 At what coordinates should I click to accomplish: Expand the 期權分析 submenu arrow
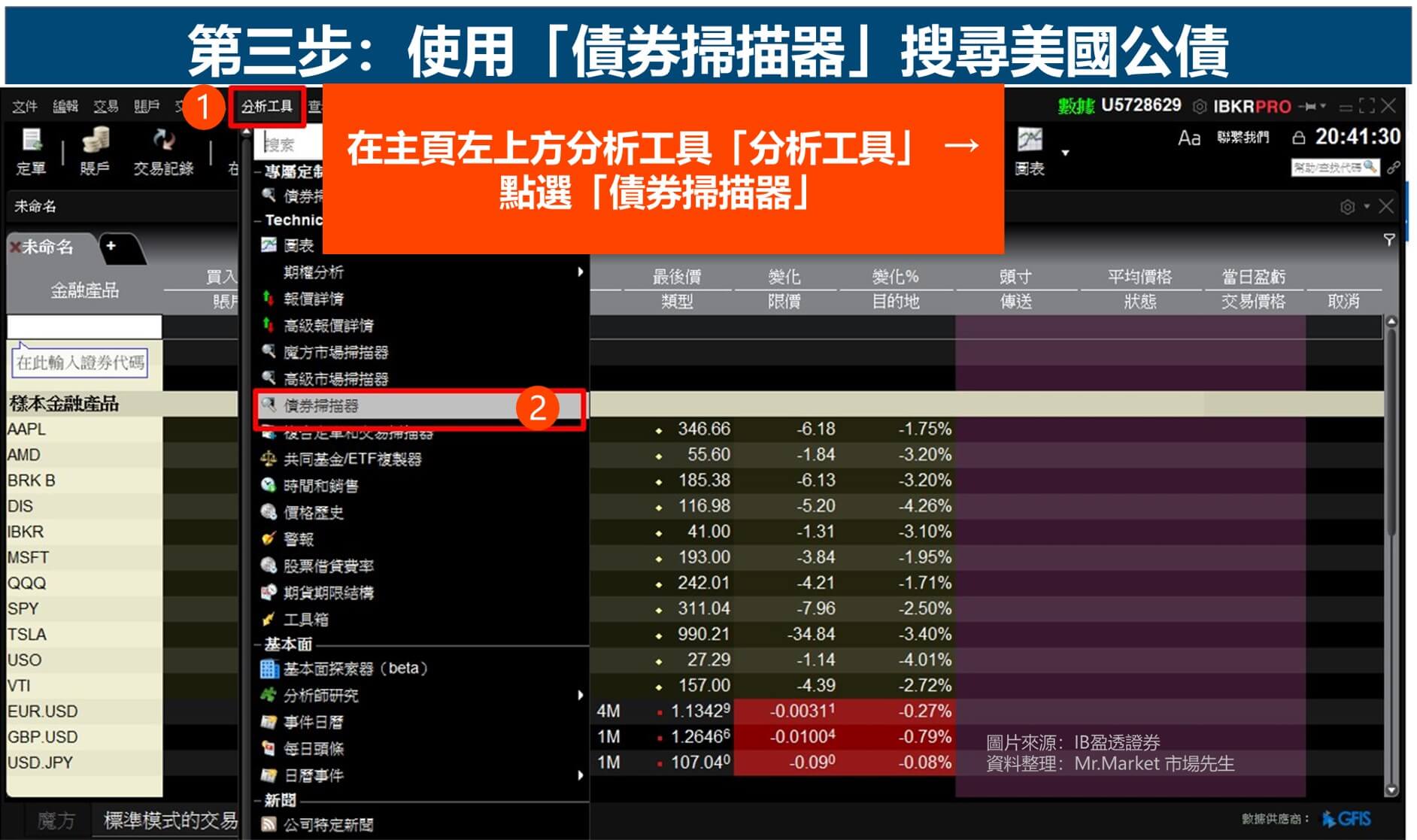tap(580, 272)
